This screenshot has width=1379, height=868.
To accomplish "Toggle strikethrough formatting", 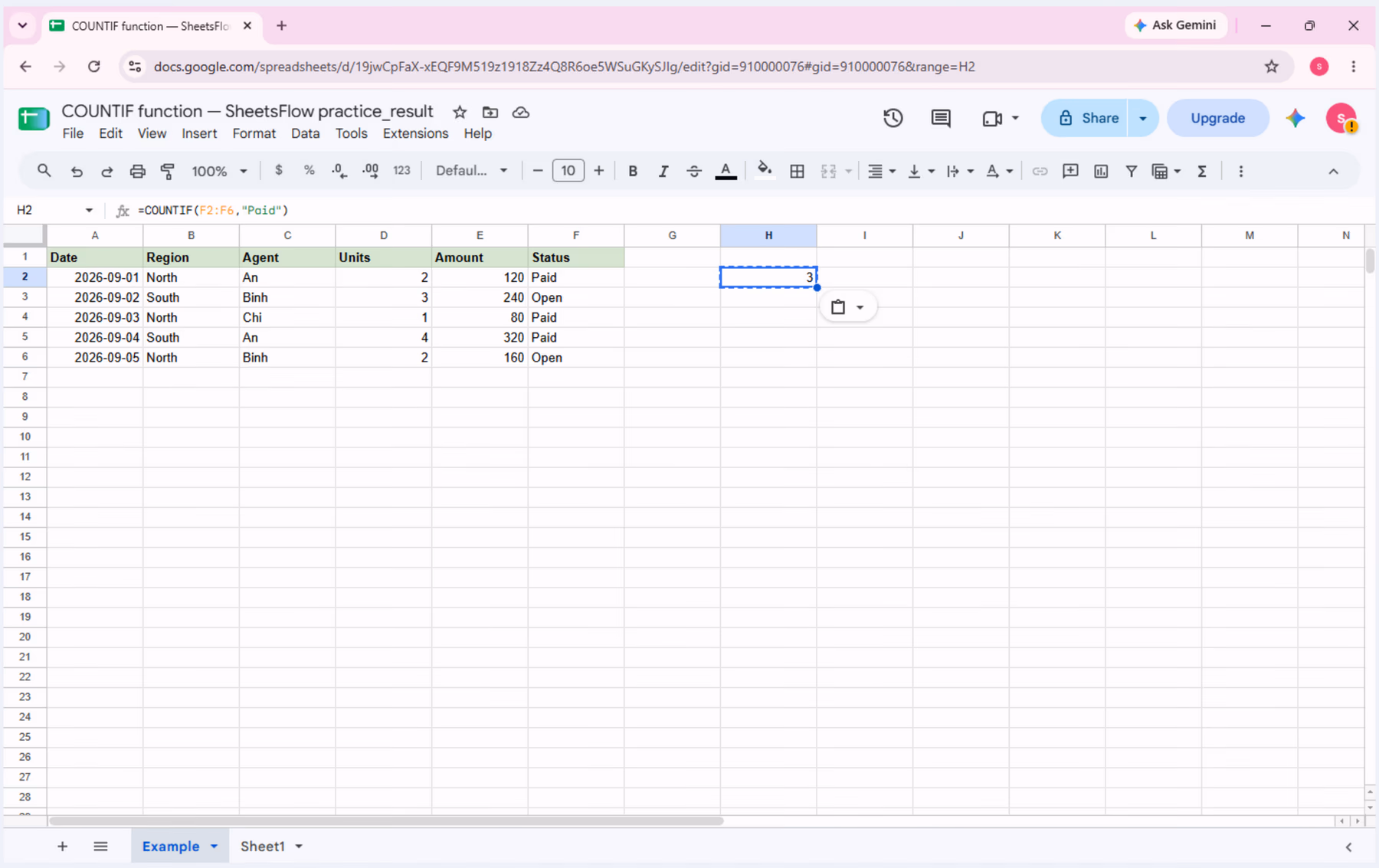I will click(694, 171).
